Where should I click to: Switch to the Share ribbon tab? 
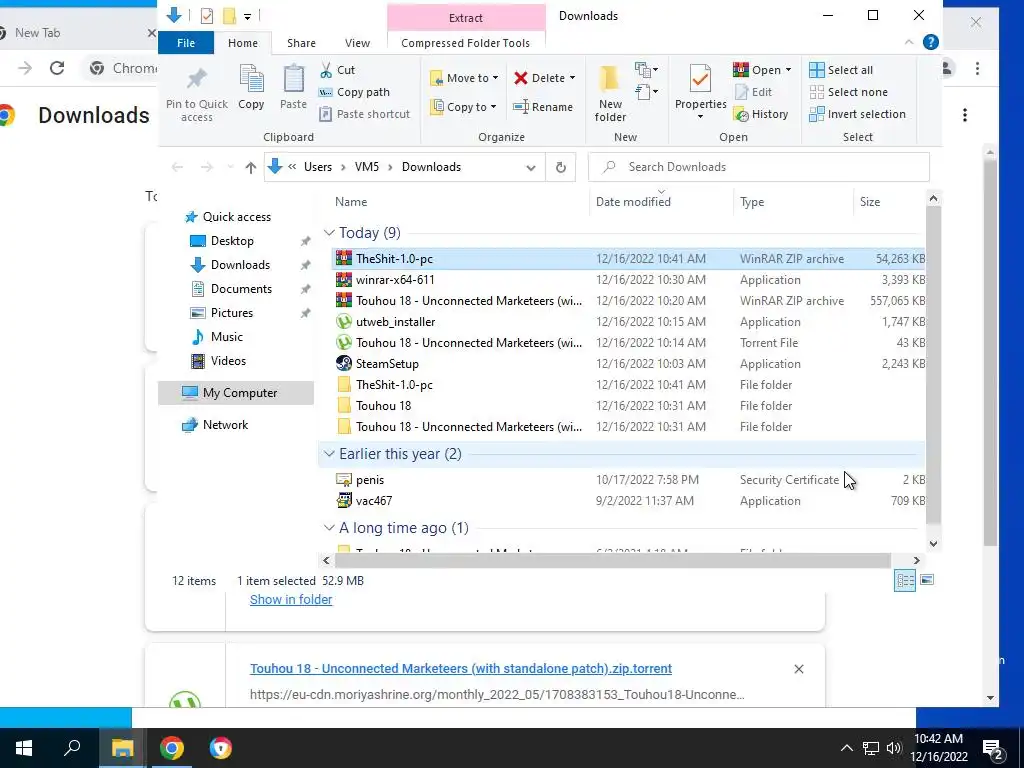click(x=301, y=43)
